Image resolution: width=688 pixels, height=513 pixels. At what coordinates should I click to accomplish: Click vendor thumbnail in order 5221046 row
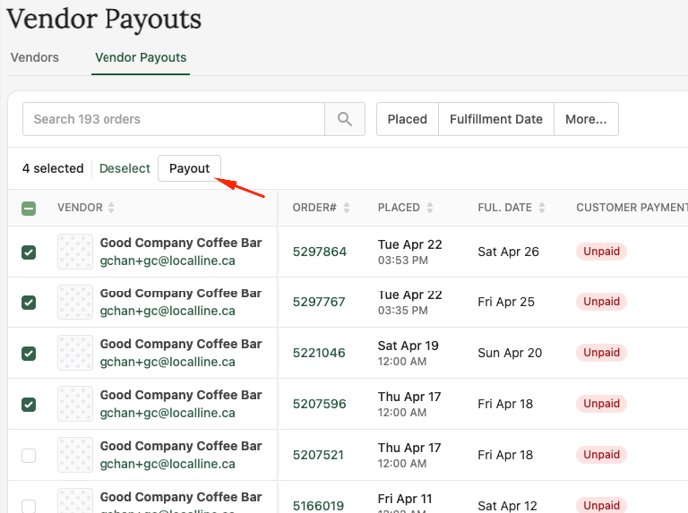[x=75, y=353]
